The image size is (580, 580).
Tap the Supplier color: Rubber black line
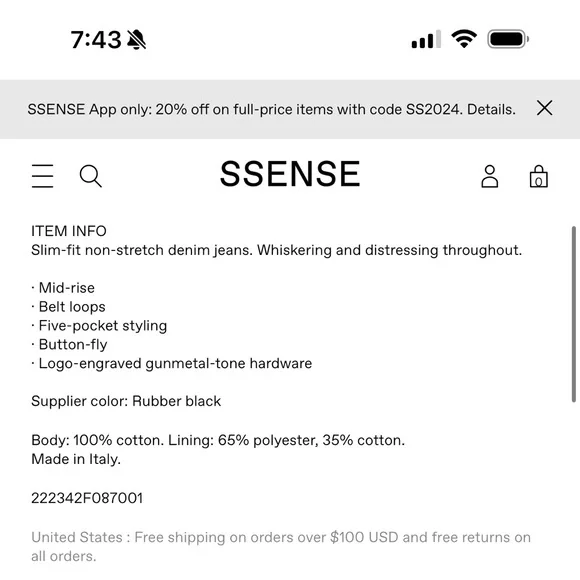point(126,401)
